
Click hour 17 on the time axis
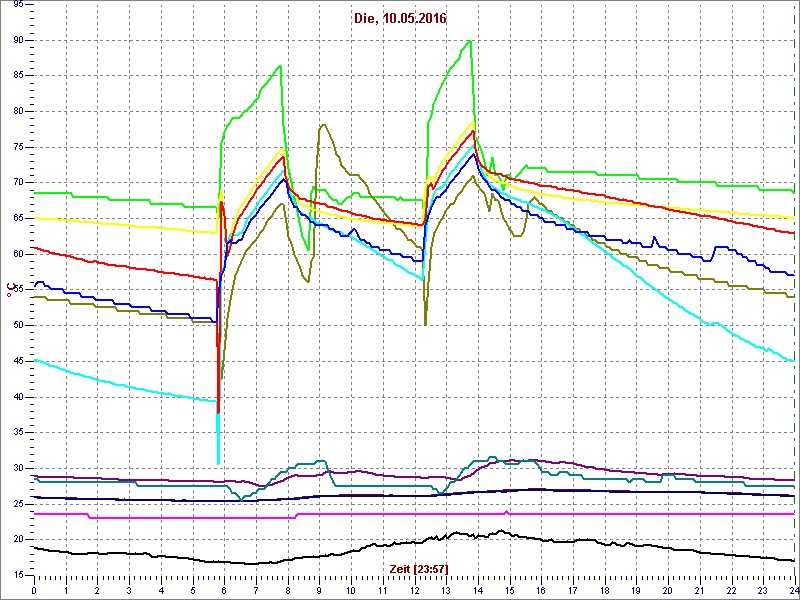point(573,590)
